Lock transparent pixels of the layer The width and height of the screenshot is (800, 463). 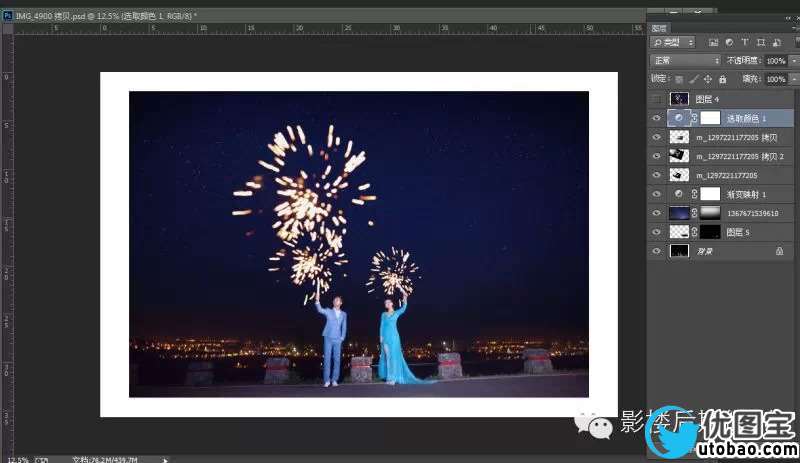(679, 79)
